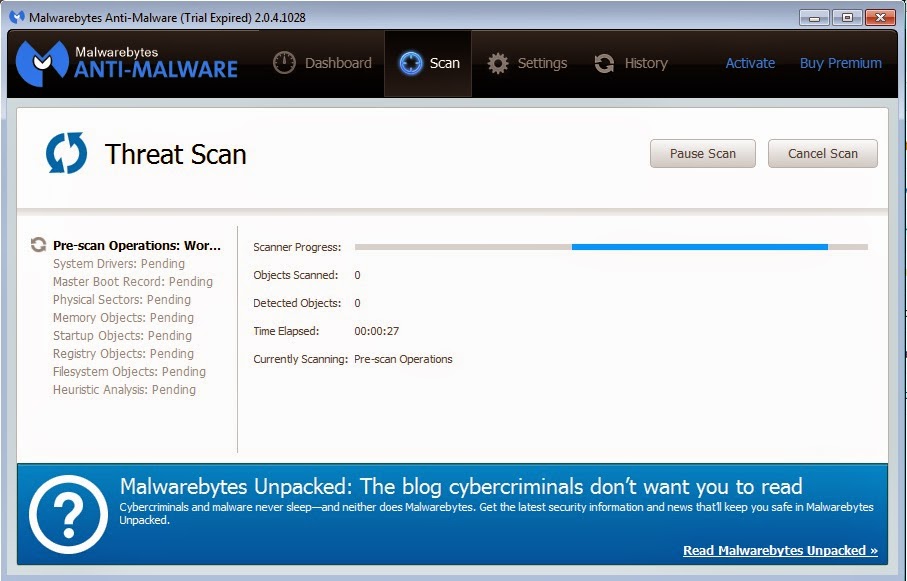Image resolution: width=907 pixels, height=581 pixels.
Task: Click the Activate link
Action: 750,63
